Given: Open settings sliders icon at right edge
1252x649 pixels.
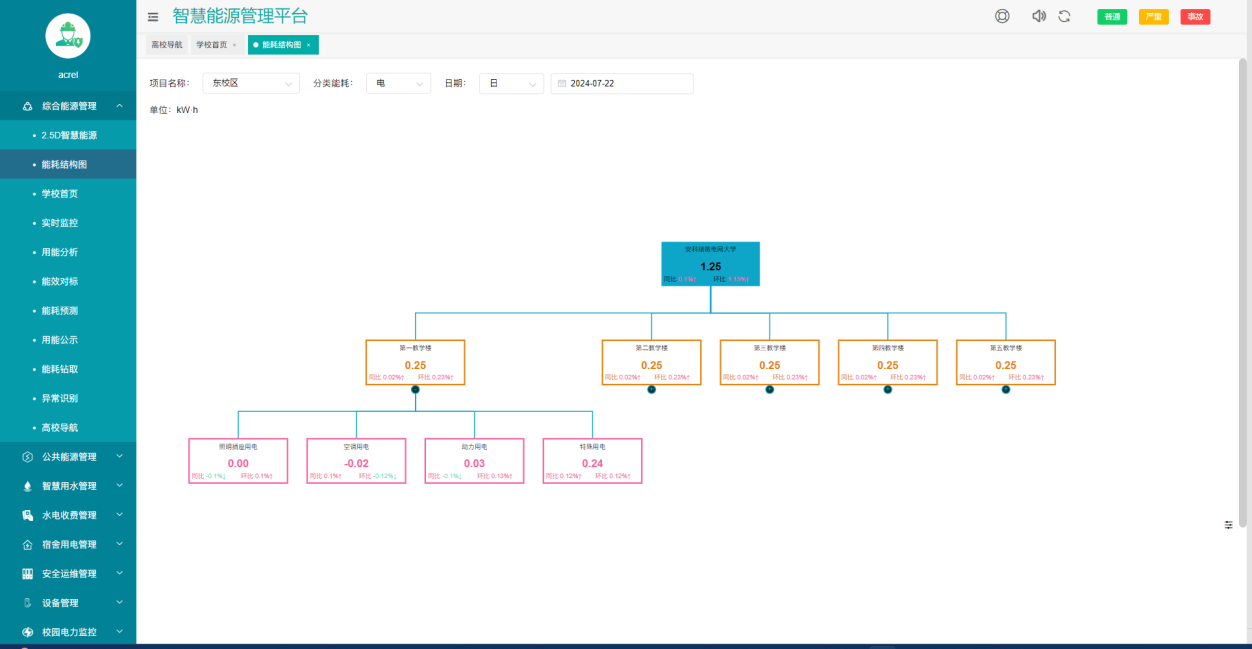Looking at the screenshot, I should tap(1229, 525).
